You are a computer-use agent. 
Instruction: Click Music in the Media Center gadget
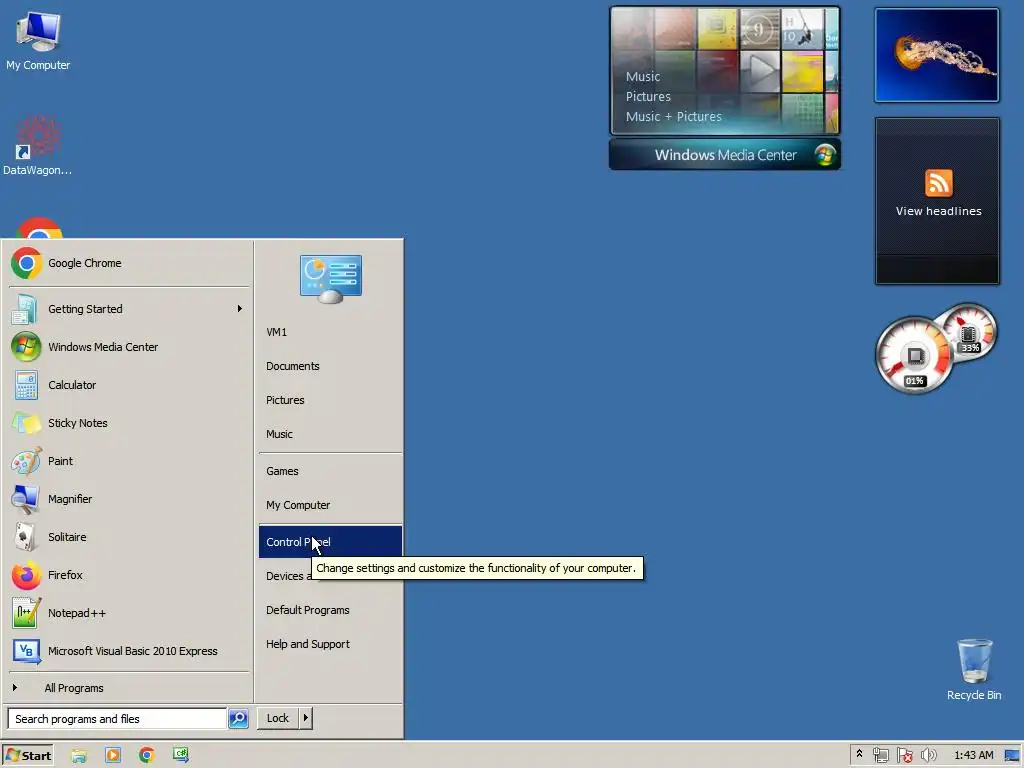click(643, 76)
